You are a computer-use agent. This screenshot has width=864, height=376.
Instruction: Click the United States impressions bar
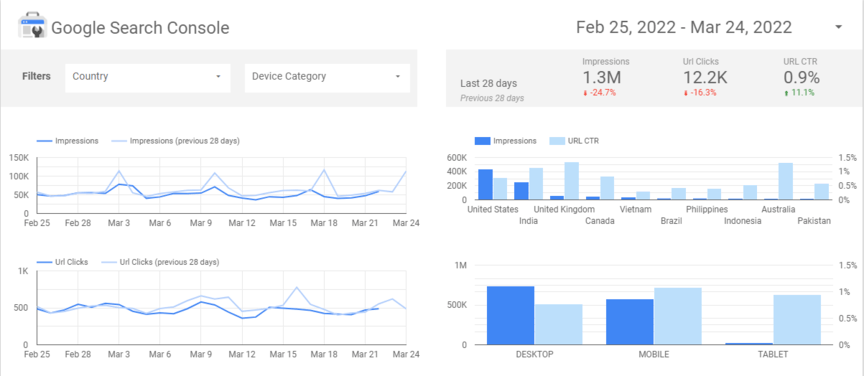[485, 185]
